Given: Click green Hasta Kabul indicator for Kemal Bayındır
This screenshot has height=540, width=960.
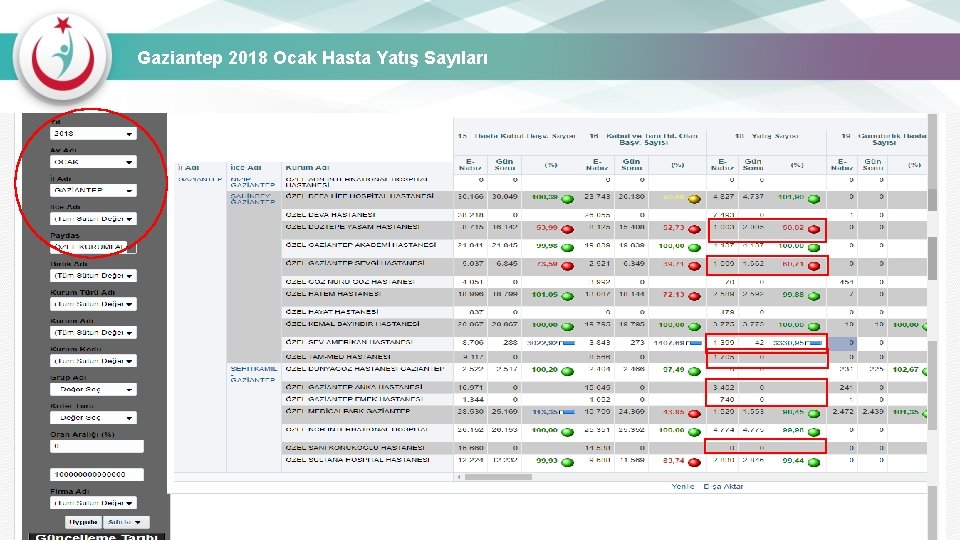Looking at the screenshot, I should 568,326.
